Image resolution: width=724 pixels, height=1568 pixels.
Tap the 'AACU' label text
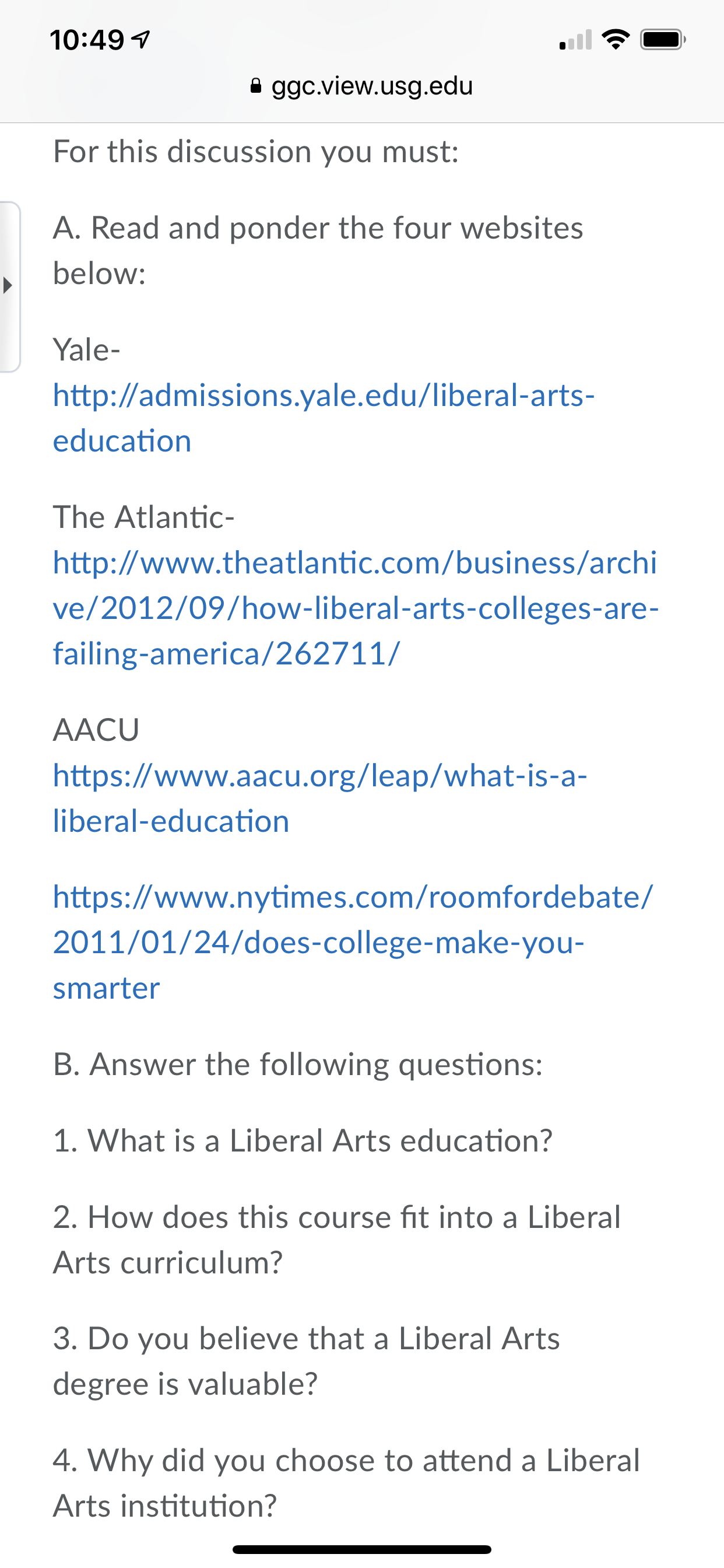[96, 729]
